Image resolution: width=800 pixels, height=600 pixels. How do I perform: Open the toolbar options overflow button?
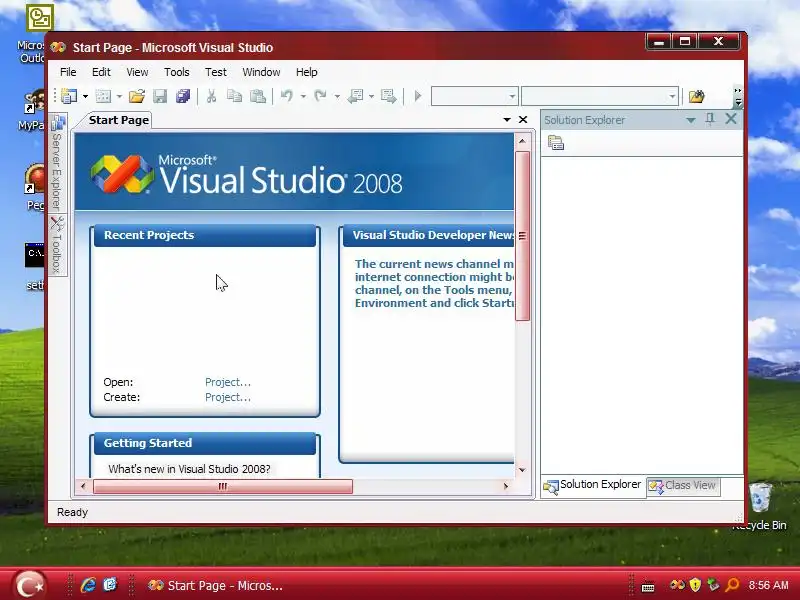[x=738, y=97]
